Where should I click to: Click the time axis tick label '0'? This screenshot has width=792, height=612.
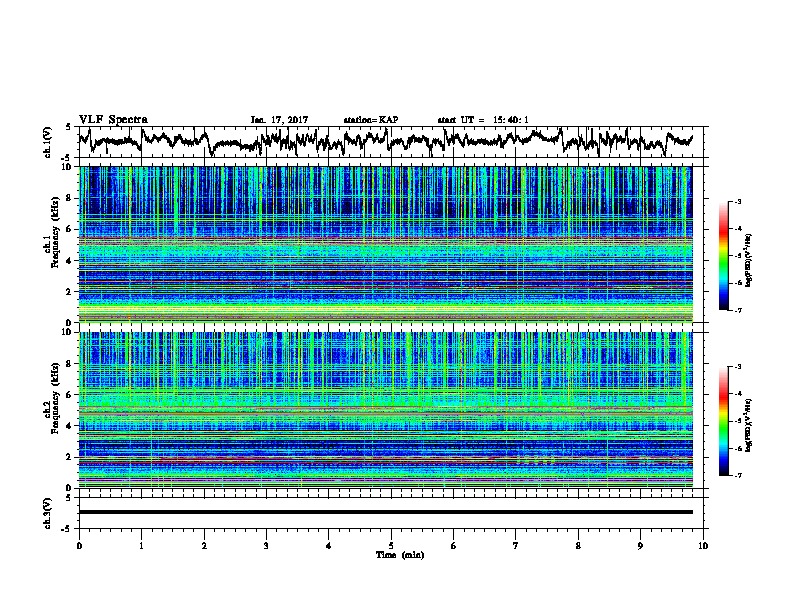tap(79, 546)
